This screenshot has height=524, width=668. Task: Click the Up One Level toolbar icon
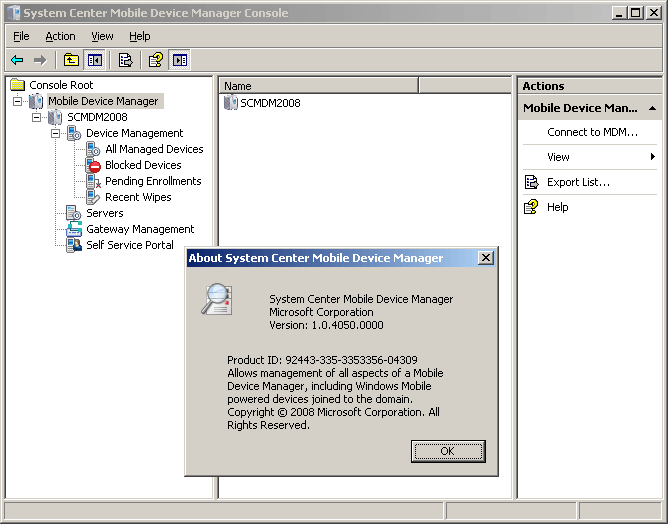click(x=71, y=60)
